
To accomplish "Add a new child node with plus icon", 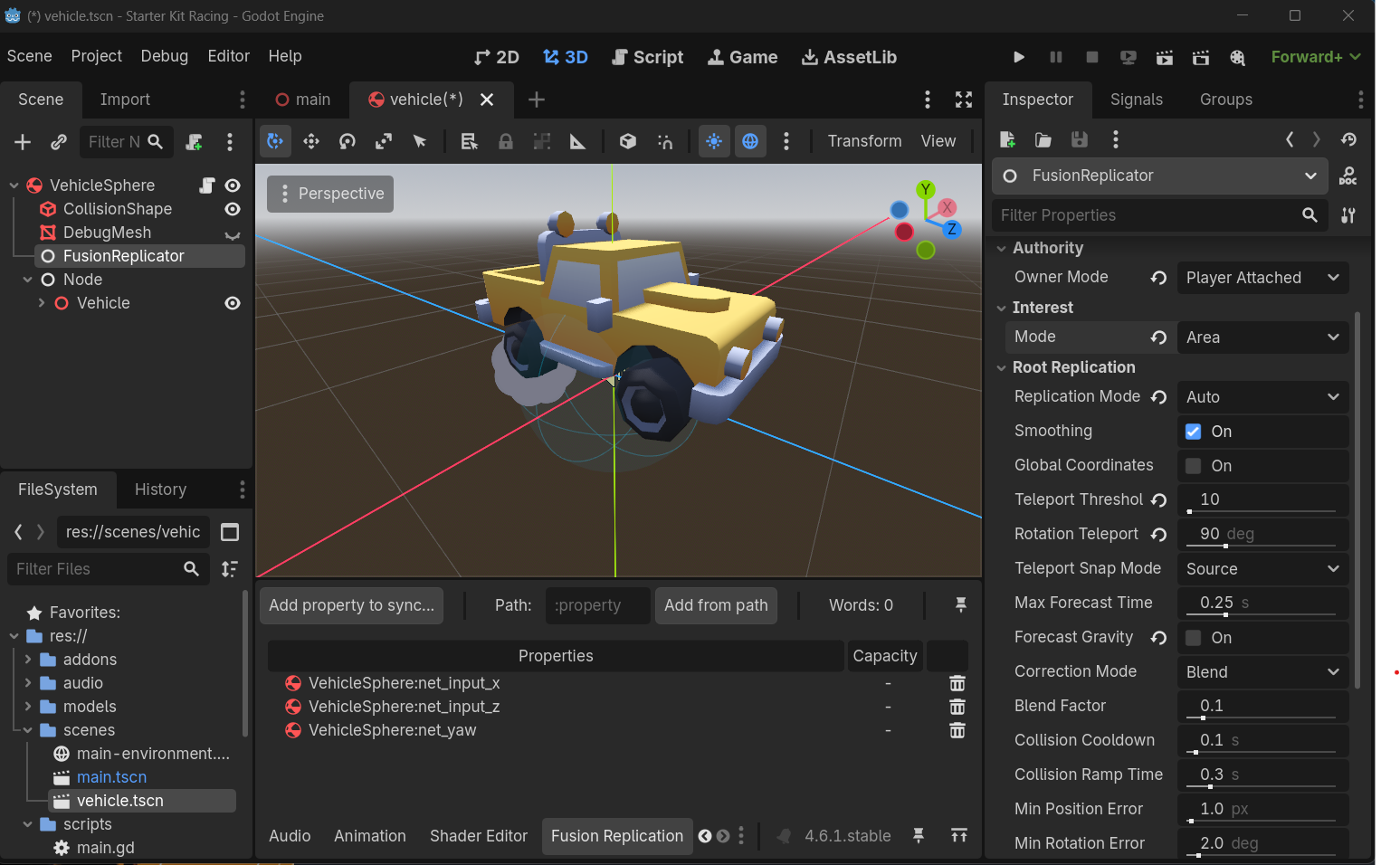I will [x=23, y=142].
